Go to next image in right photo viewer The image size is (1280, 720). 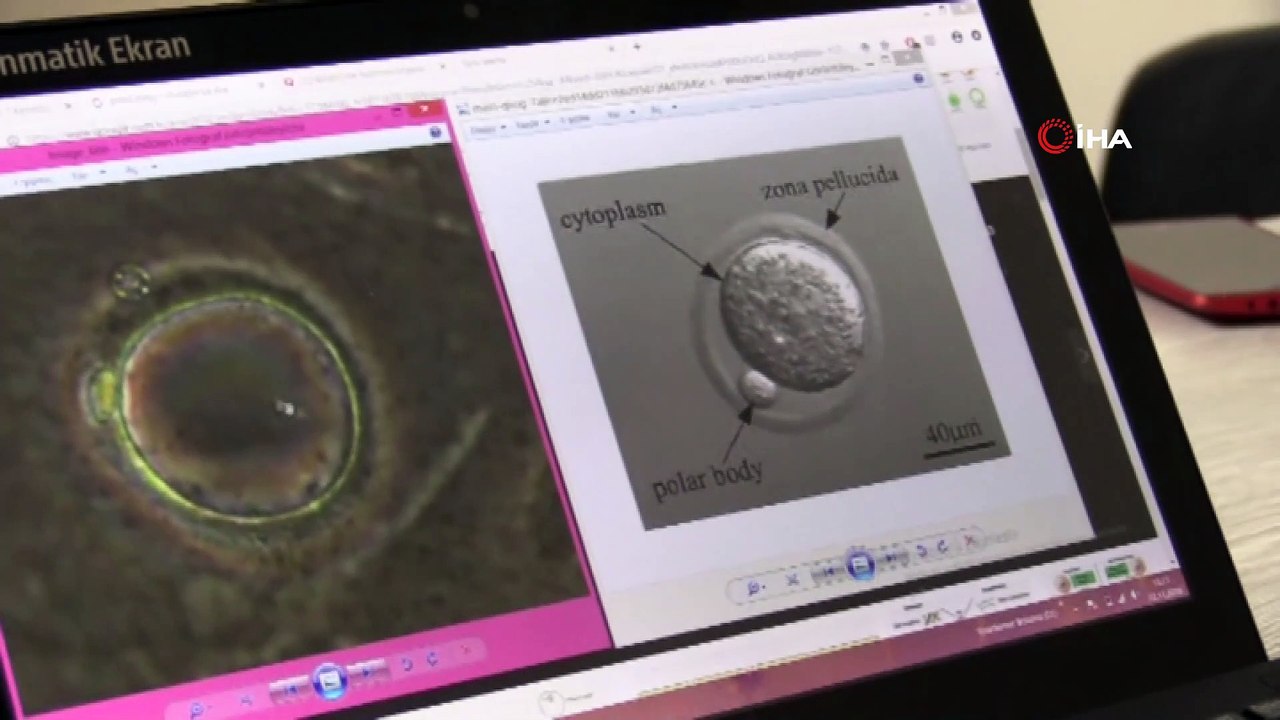894,558
